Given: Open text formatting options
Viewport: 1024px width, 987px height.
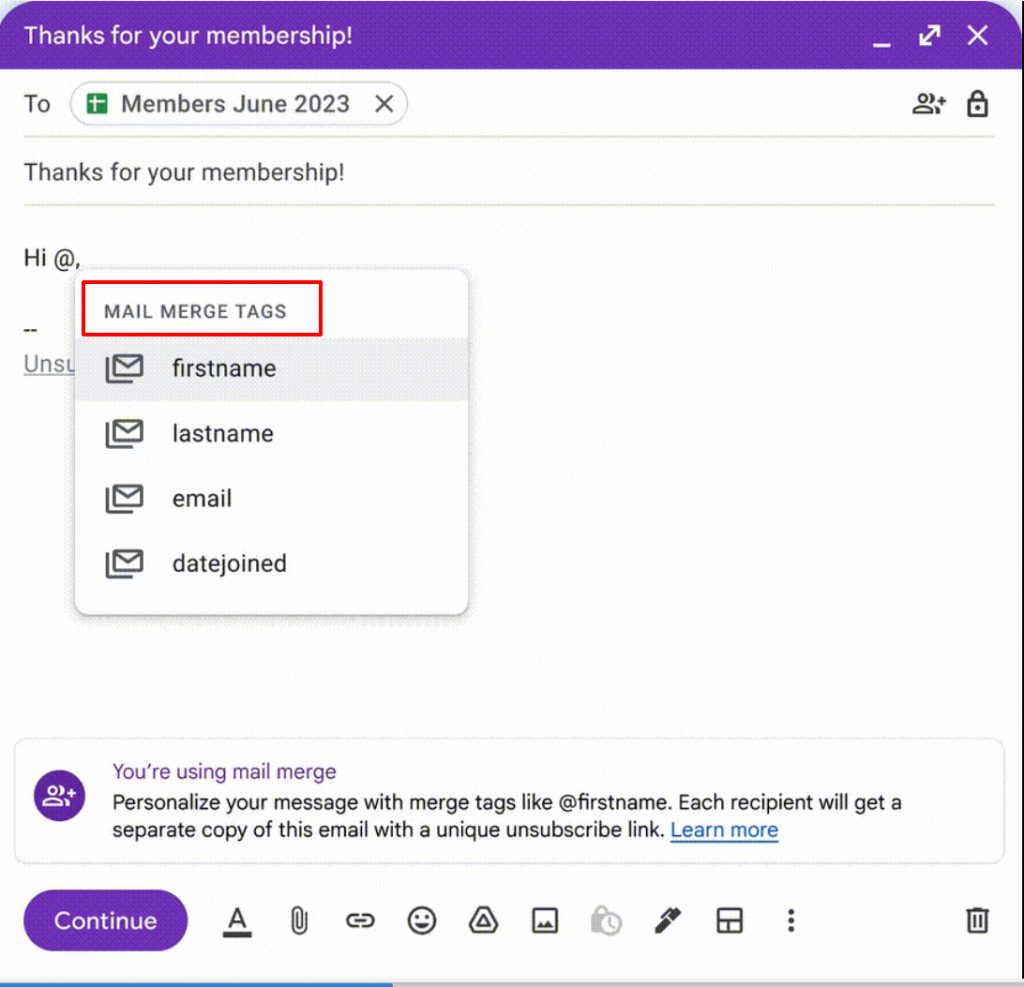Looking at the screenshot, I should click(237, 920).
